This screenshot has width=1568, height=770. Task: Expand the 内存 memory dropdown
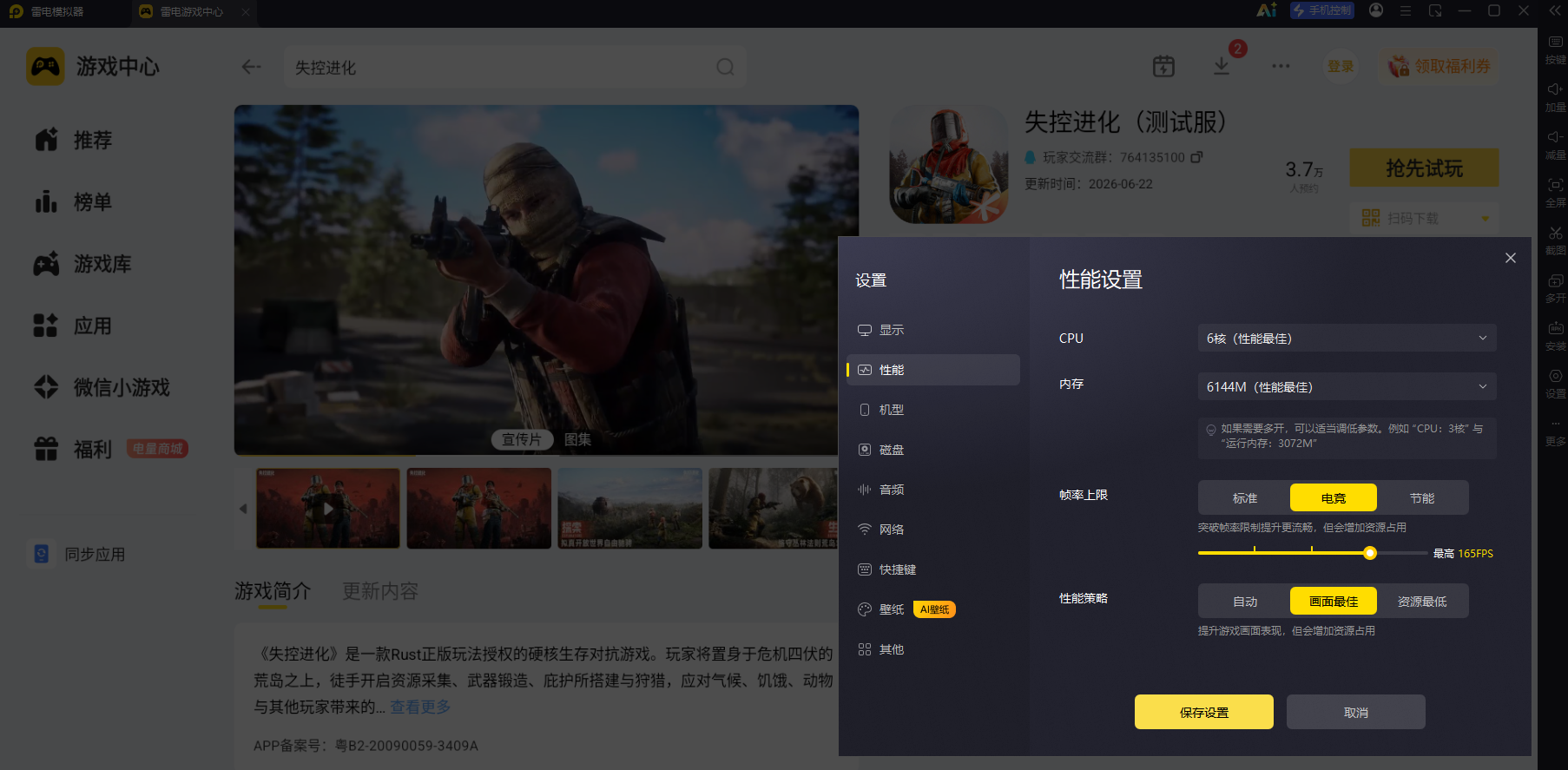pos(1347,386)
